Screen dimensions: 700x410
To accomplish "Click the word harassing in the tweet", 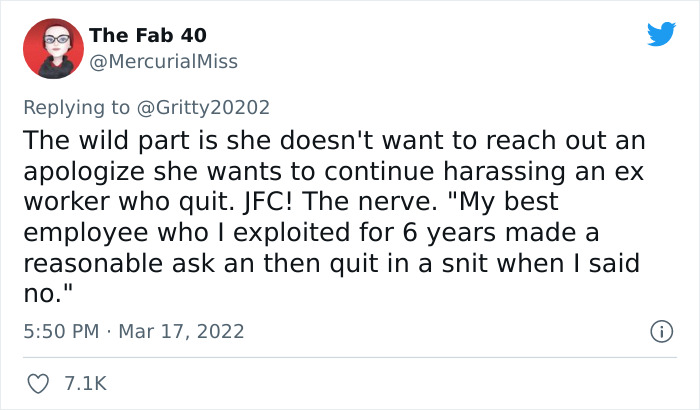I will pyautogui.click(x=504, y=171).
